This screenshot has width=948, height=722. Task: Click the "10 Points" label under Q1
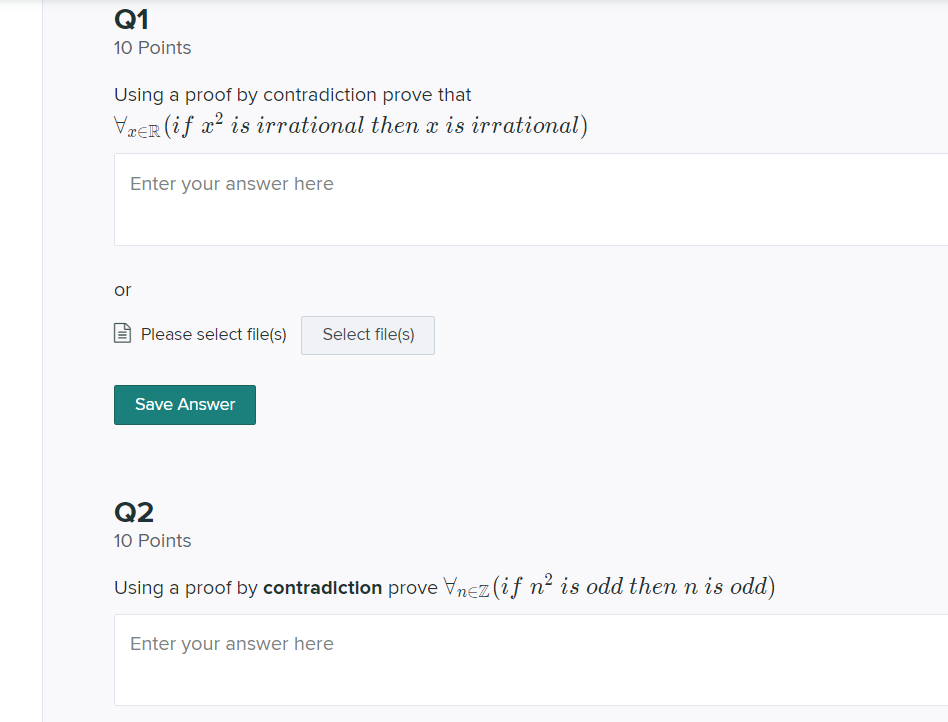click(x=152, y=47)
